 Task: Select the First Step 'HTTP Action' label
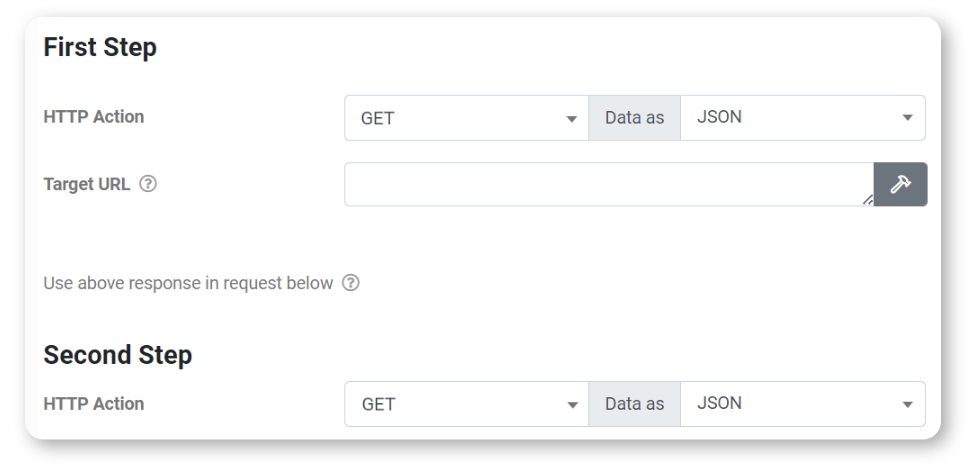click(x=94, y=117)
